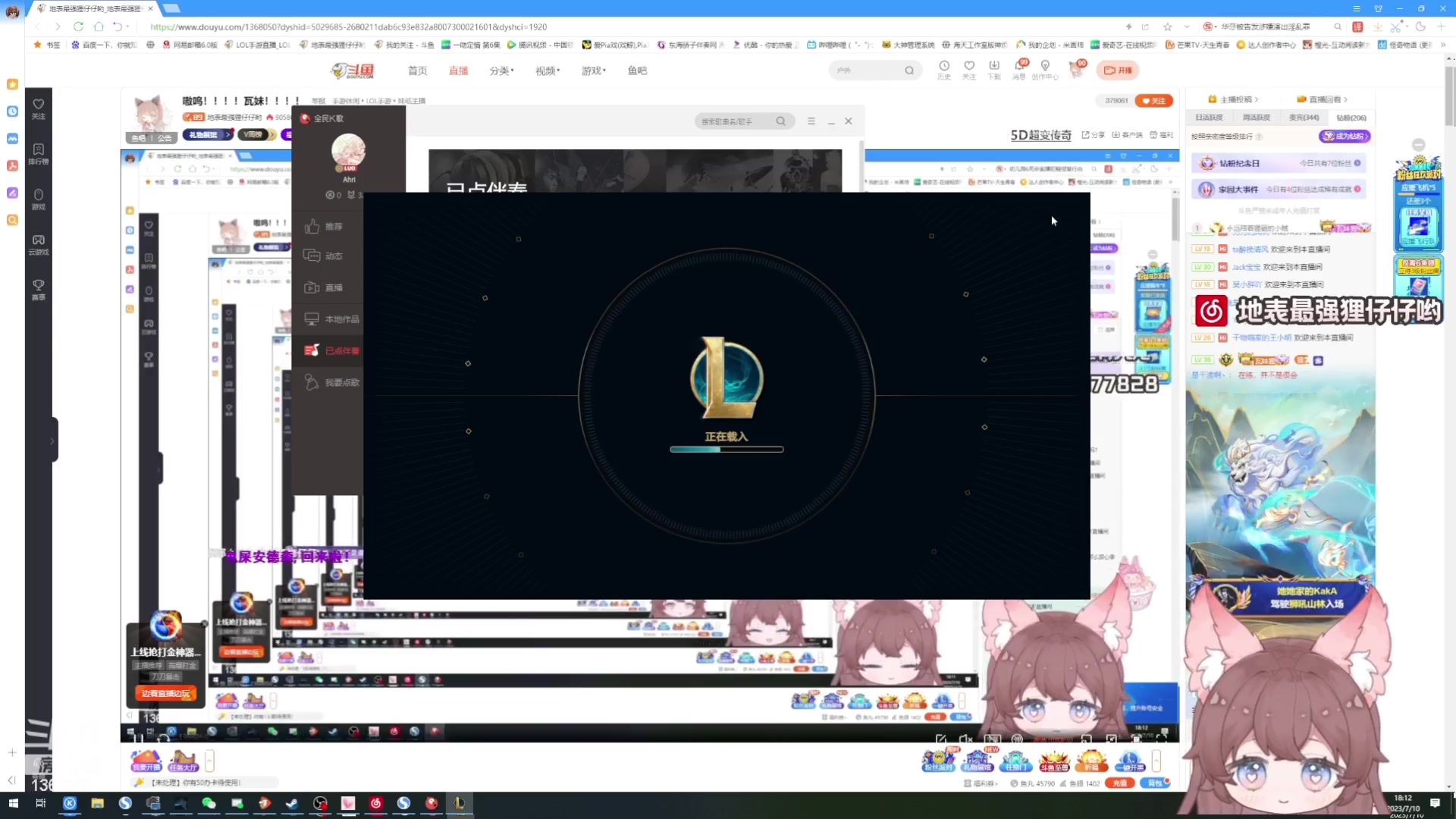This screenshot has height=819, width=1456.
Task: Open browser translate icon
Action: [1357, 27]
